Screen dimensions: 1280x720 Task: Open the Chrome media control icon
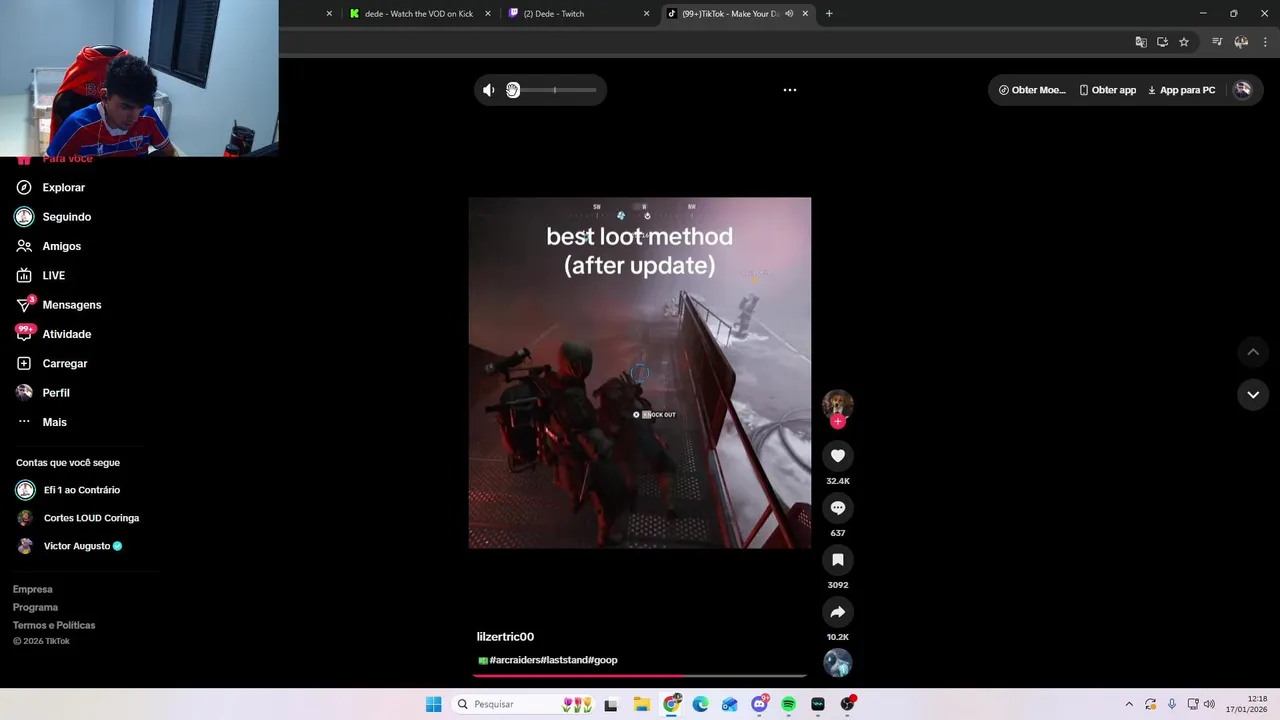[1217, 42]
